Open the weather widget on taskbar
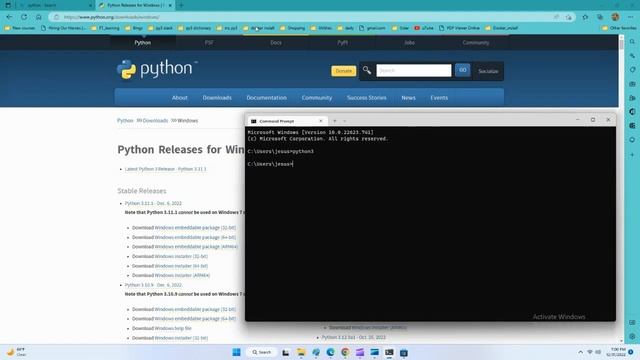This screenshot has width=640, height=360. pos(16,352)
